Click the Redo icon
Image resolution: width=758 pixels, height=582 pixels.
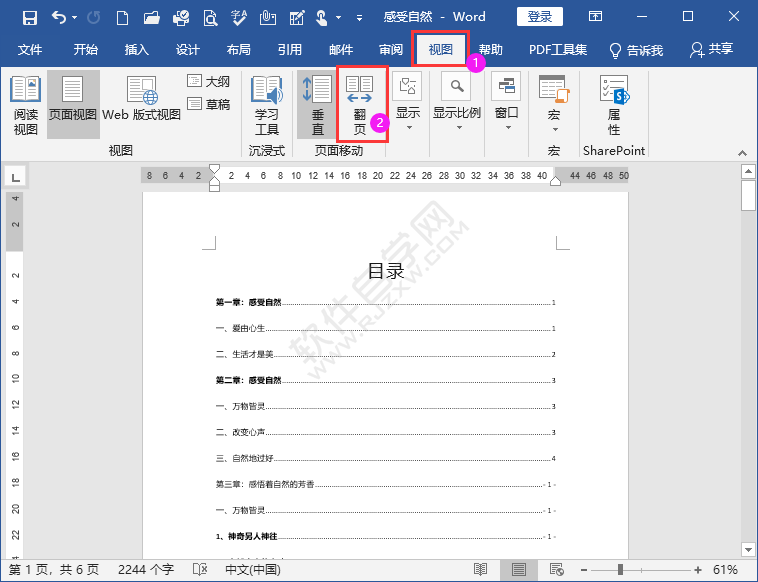tap(93, 18)
